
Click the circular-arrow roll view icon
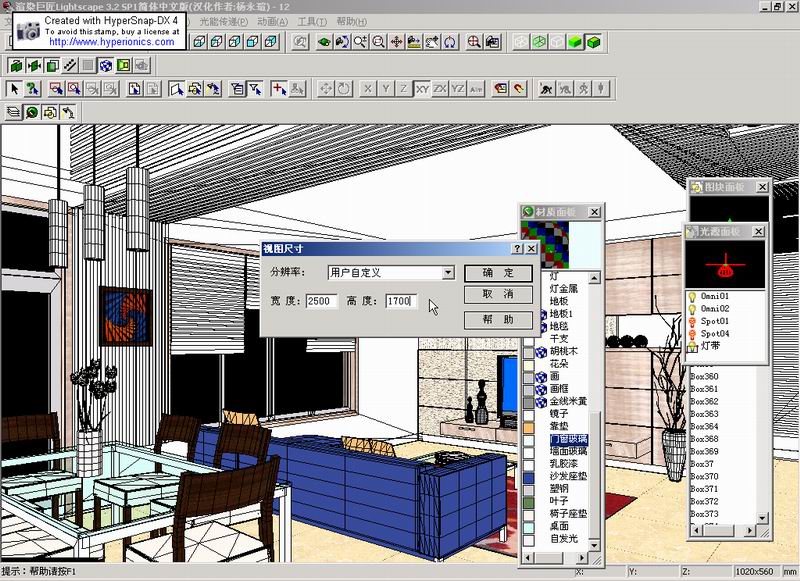click(x=450, y=42)
